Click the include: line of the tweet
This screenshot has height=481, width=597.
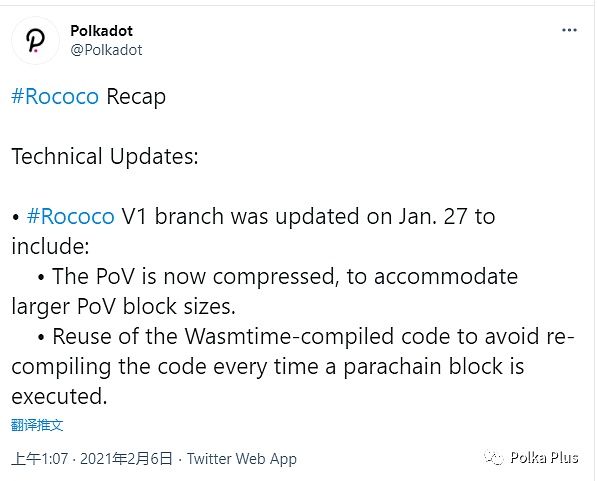click(50, 246)
